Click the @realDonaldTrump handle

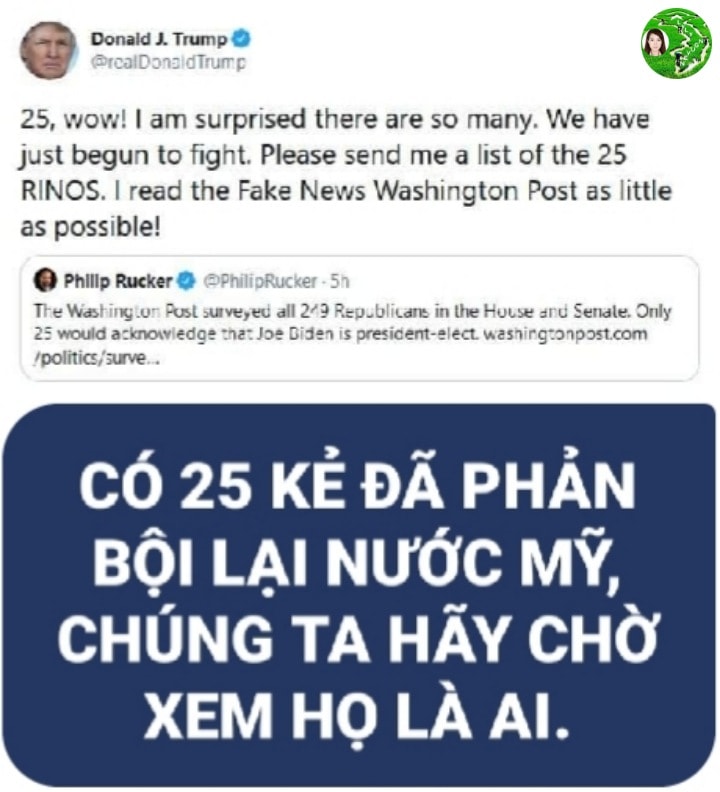point(168,62)
